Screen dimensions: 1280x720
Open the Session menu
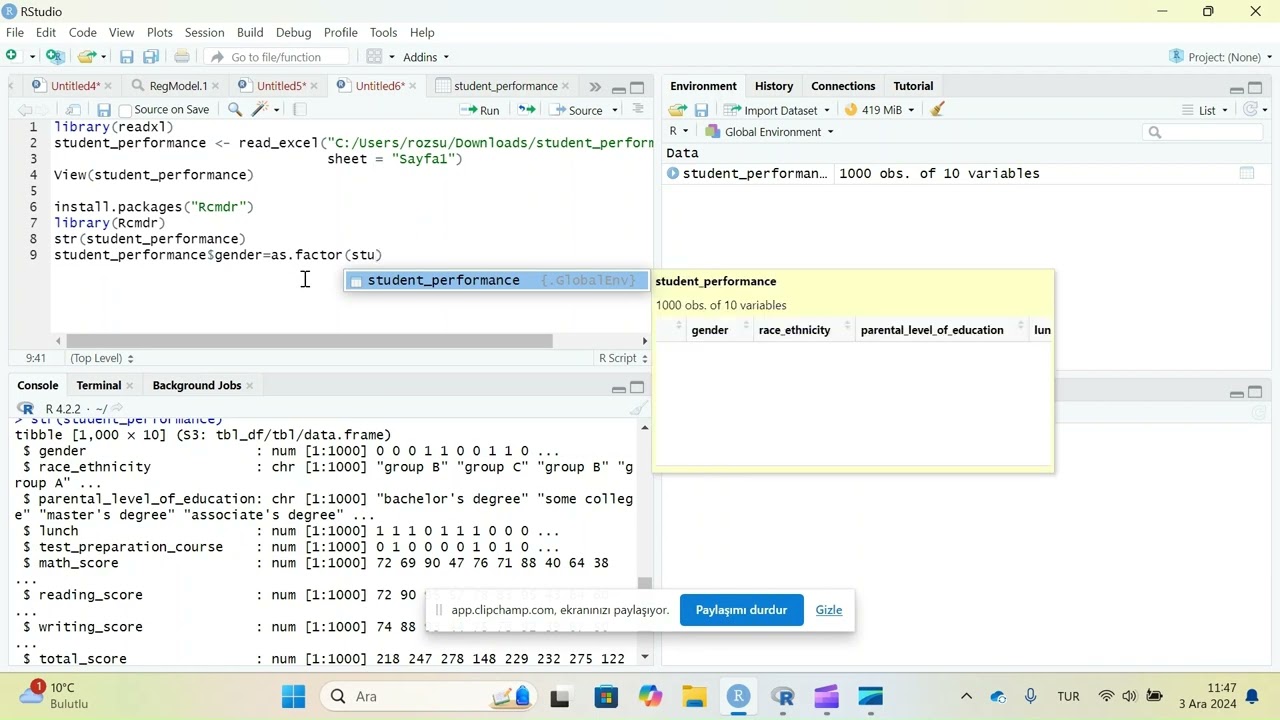point(204,32)
